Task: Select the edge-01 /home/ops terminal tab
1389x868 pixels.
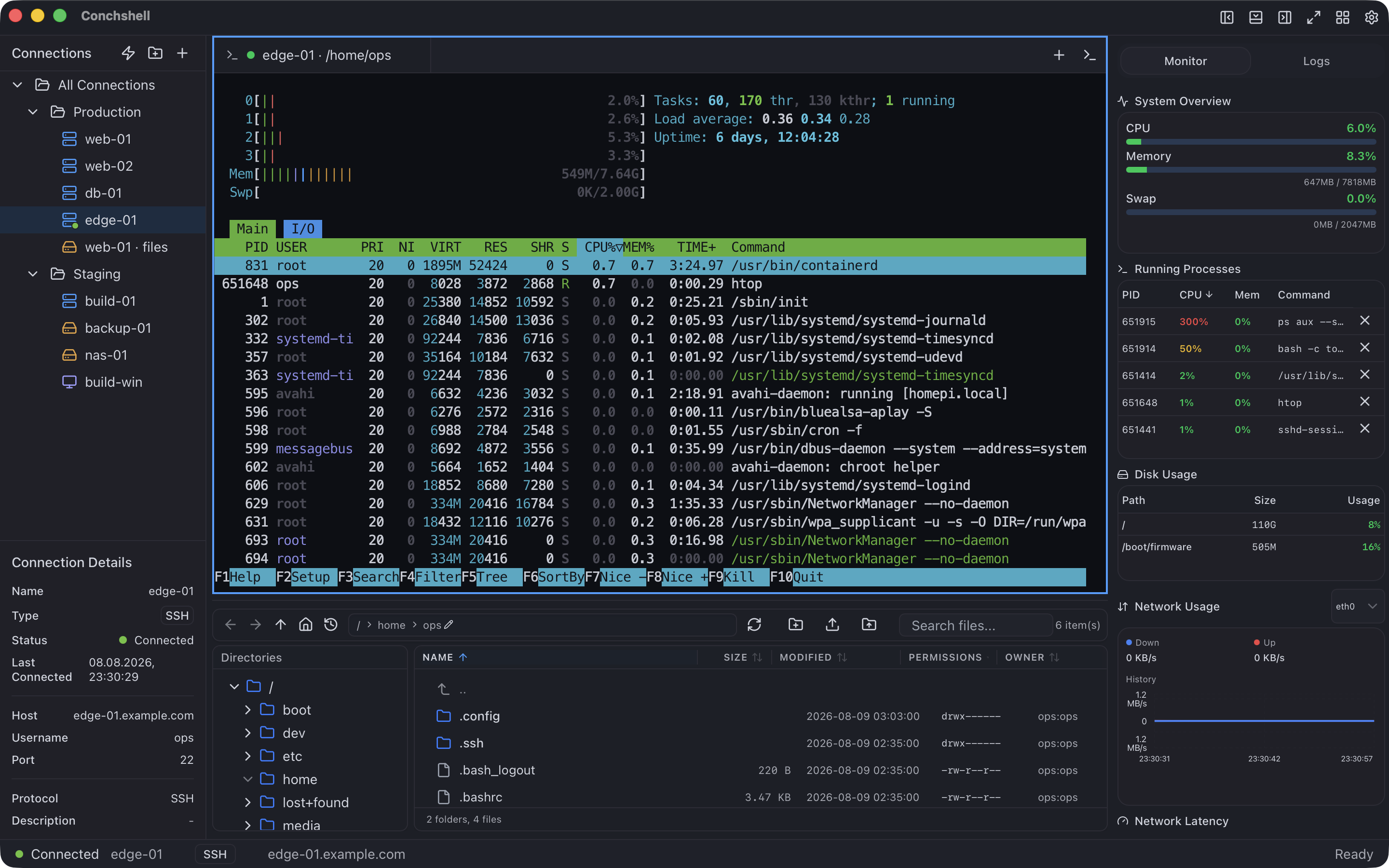Action: (323, 55)
